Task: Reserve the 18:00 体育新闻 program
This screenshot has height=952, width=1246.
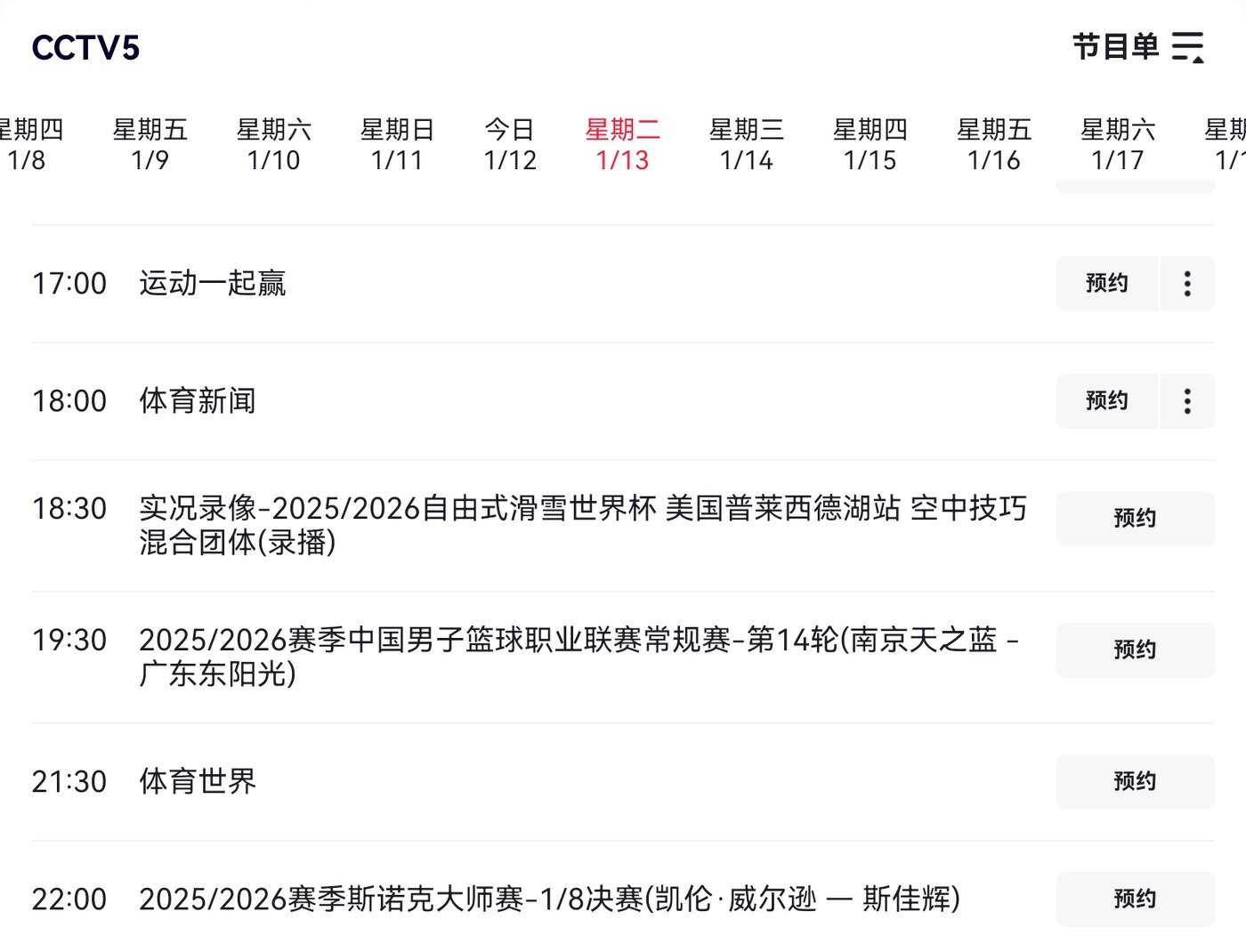Action: tap(1106, 401)
